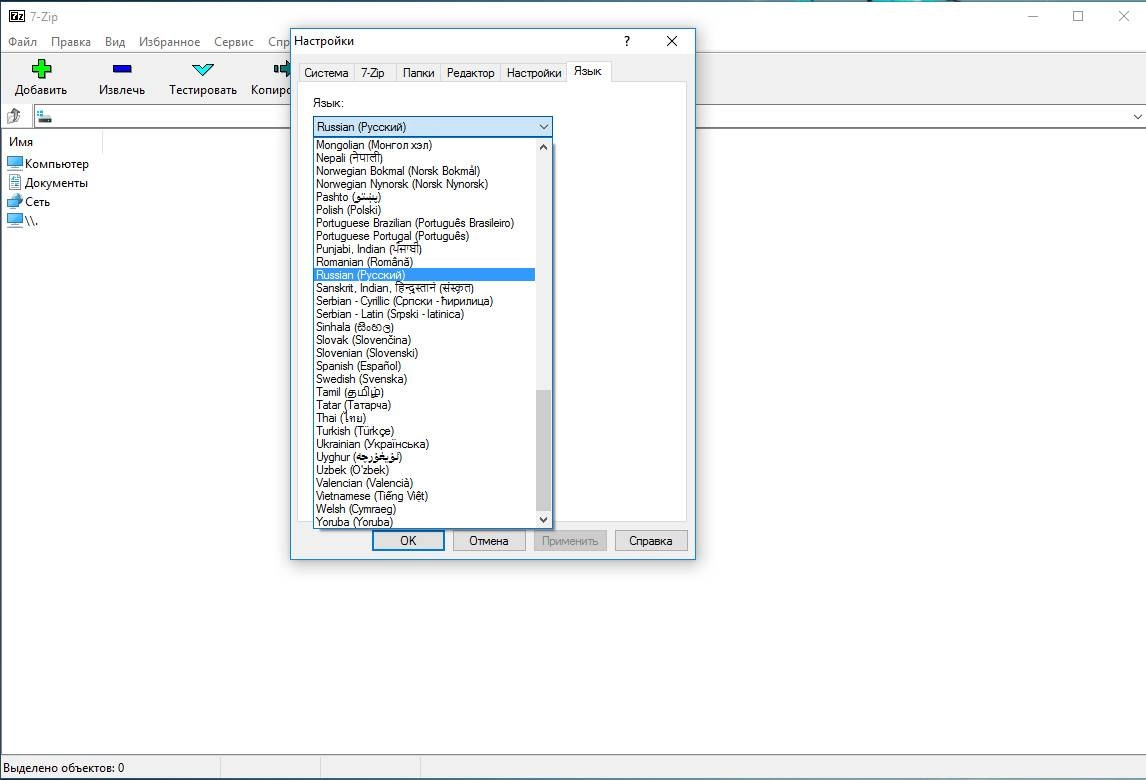
Task: Select highlighted Russian (Русский) list entry
Action: pyautogui.click(x=424, y=275)
